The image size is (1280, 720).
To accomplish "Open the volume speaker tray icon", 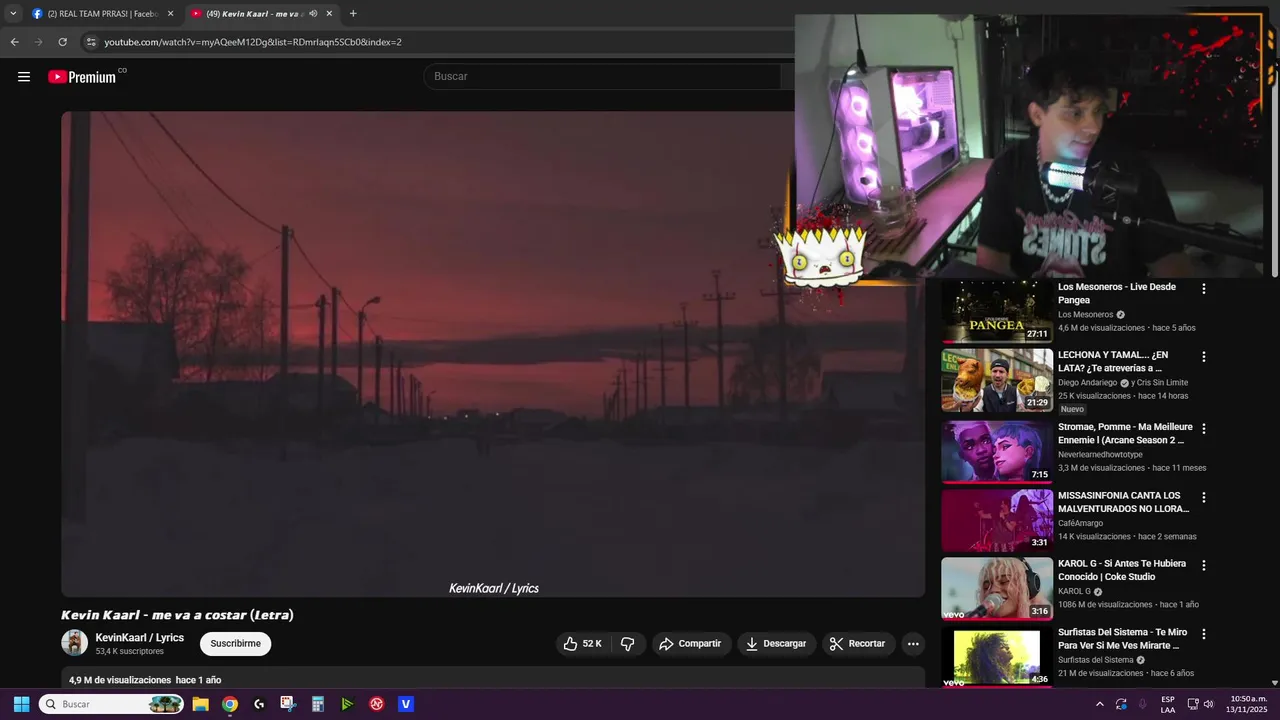I will click(1208, 704).
